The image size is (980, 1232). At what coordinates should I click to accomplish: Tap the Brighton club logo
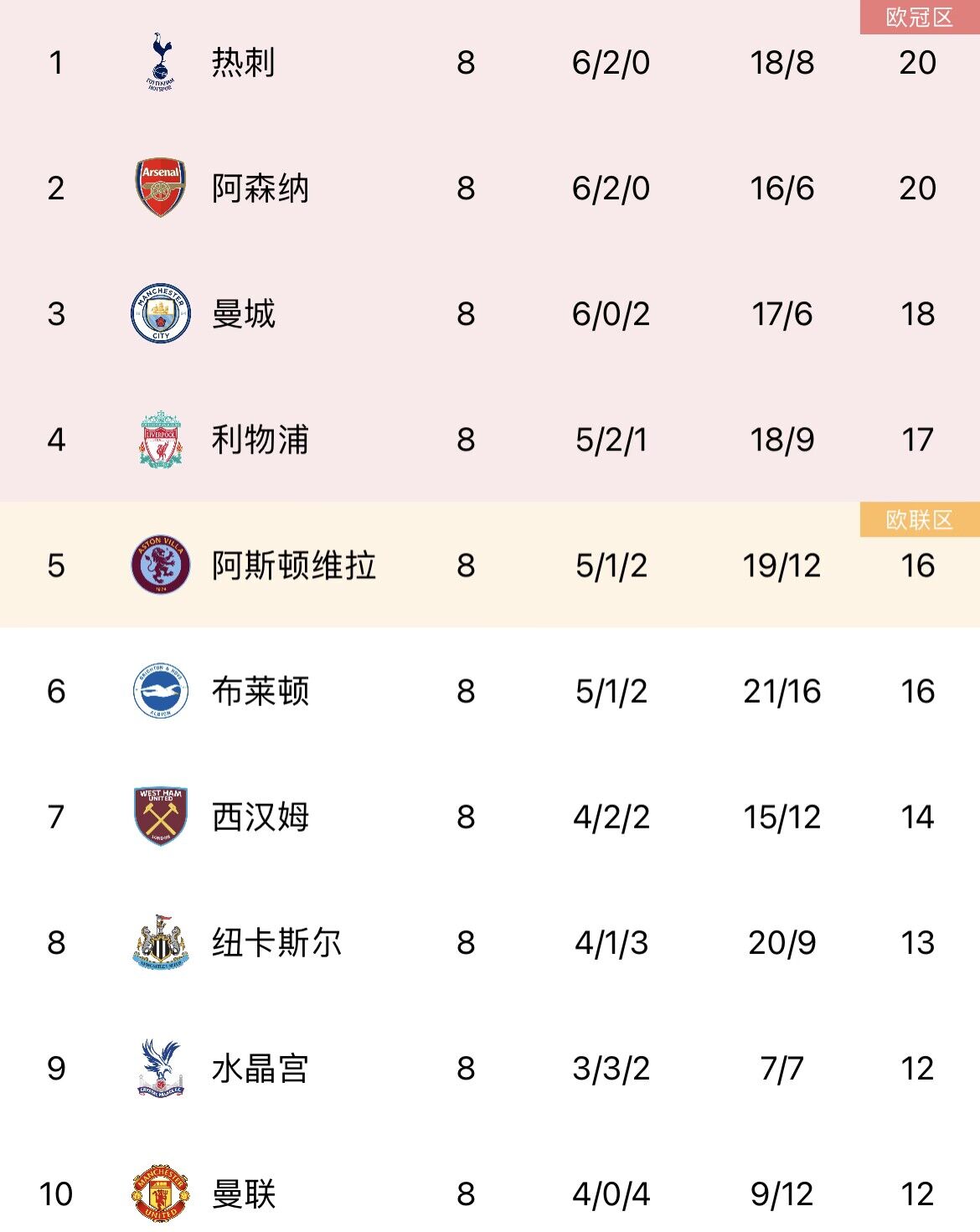pos(160,691)
